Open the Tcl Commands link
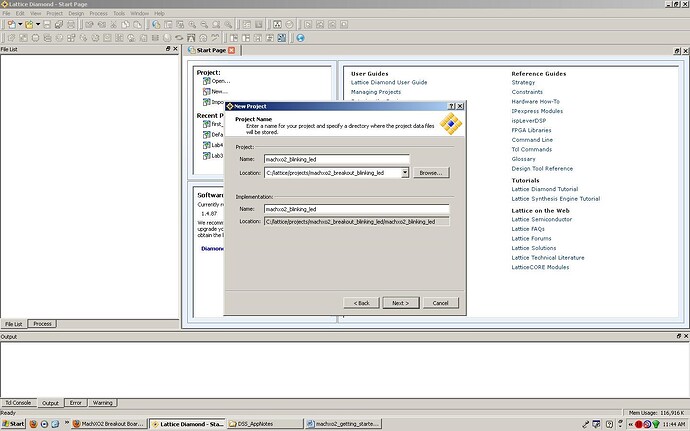Viewport: 690px width, 431px height. pyautogui.click(x=532, y=149)
